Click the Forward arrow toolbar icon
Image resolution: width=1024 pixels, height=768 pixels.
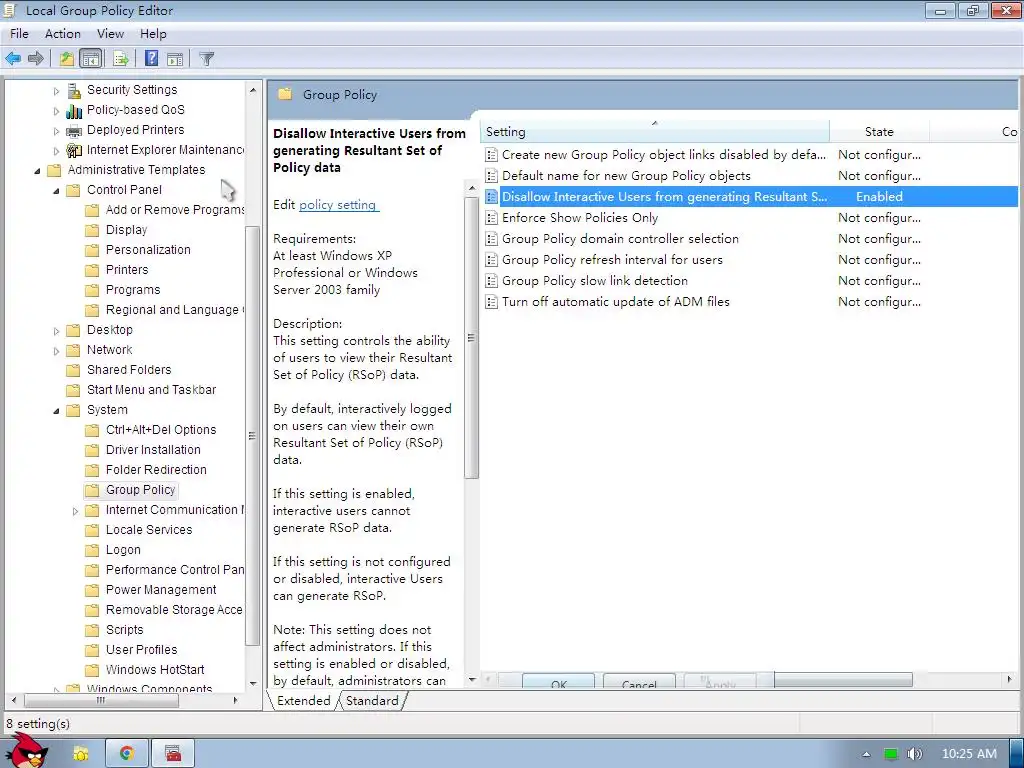[x=36, y=59]
